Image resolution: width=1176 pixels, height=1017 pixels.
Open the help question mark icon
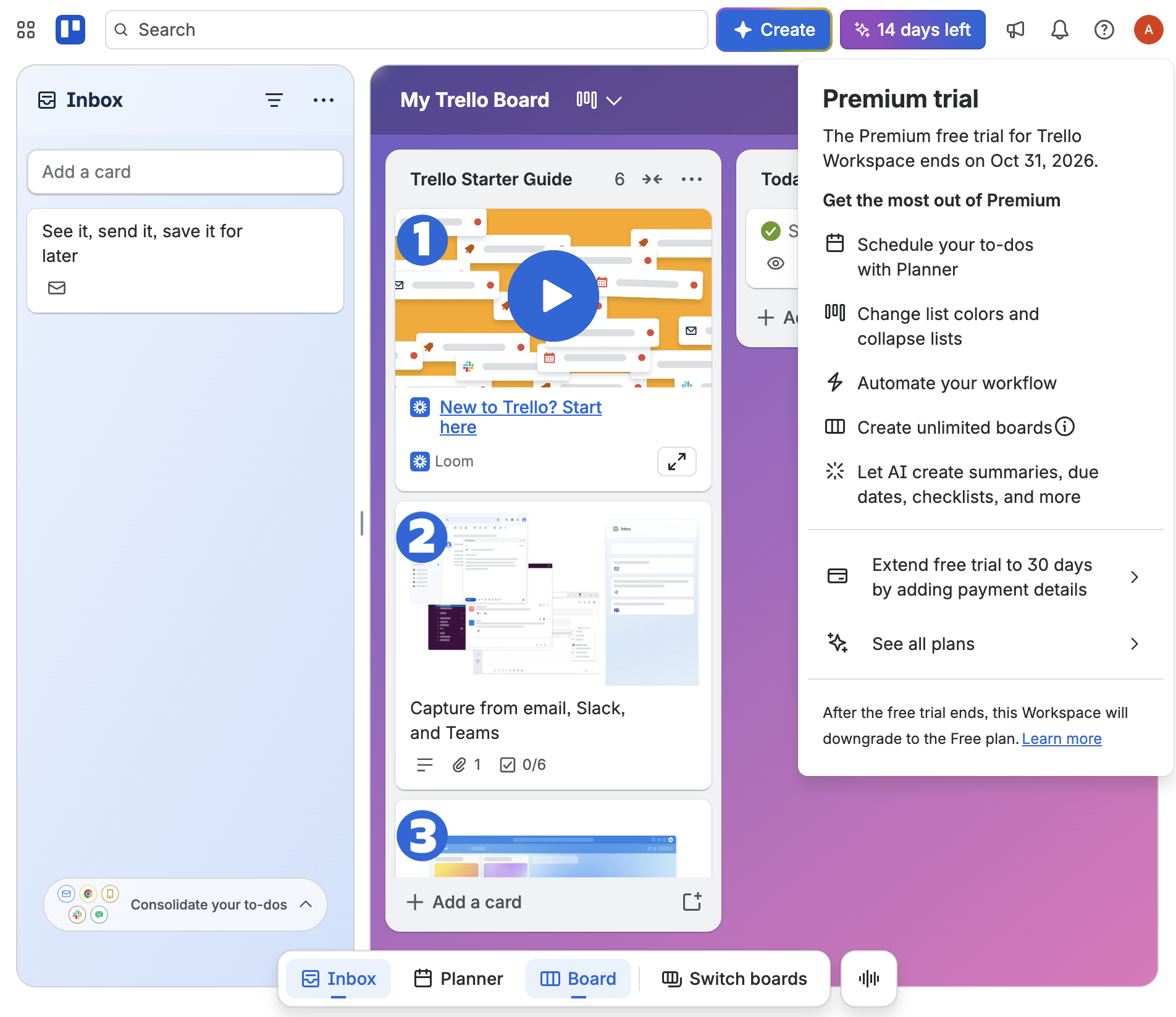1104,30
